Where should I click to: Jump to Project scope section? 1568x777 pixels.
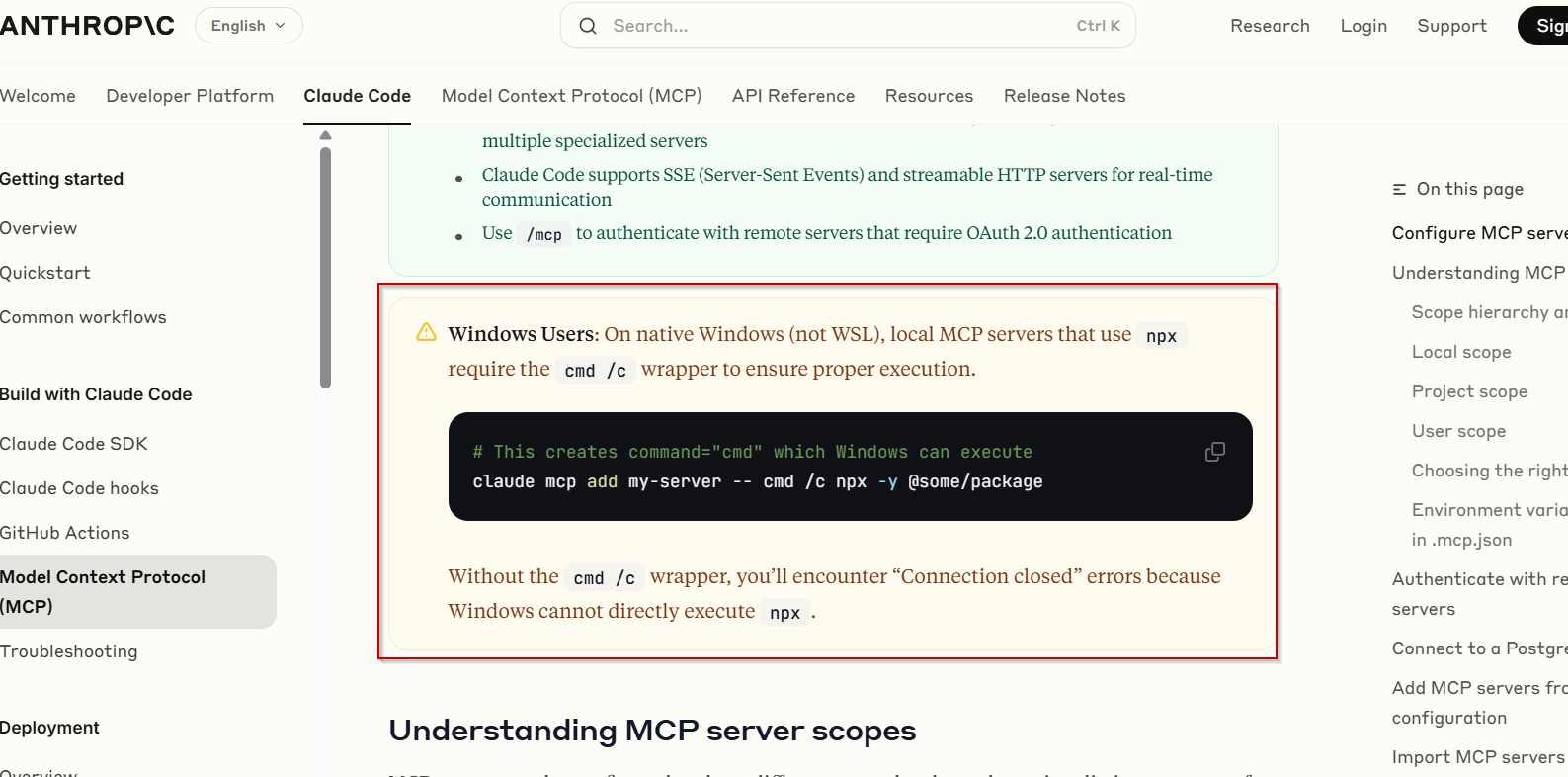tap(1469, 391)
